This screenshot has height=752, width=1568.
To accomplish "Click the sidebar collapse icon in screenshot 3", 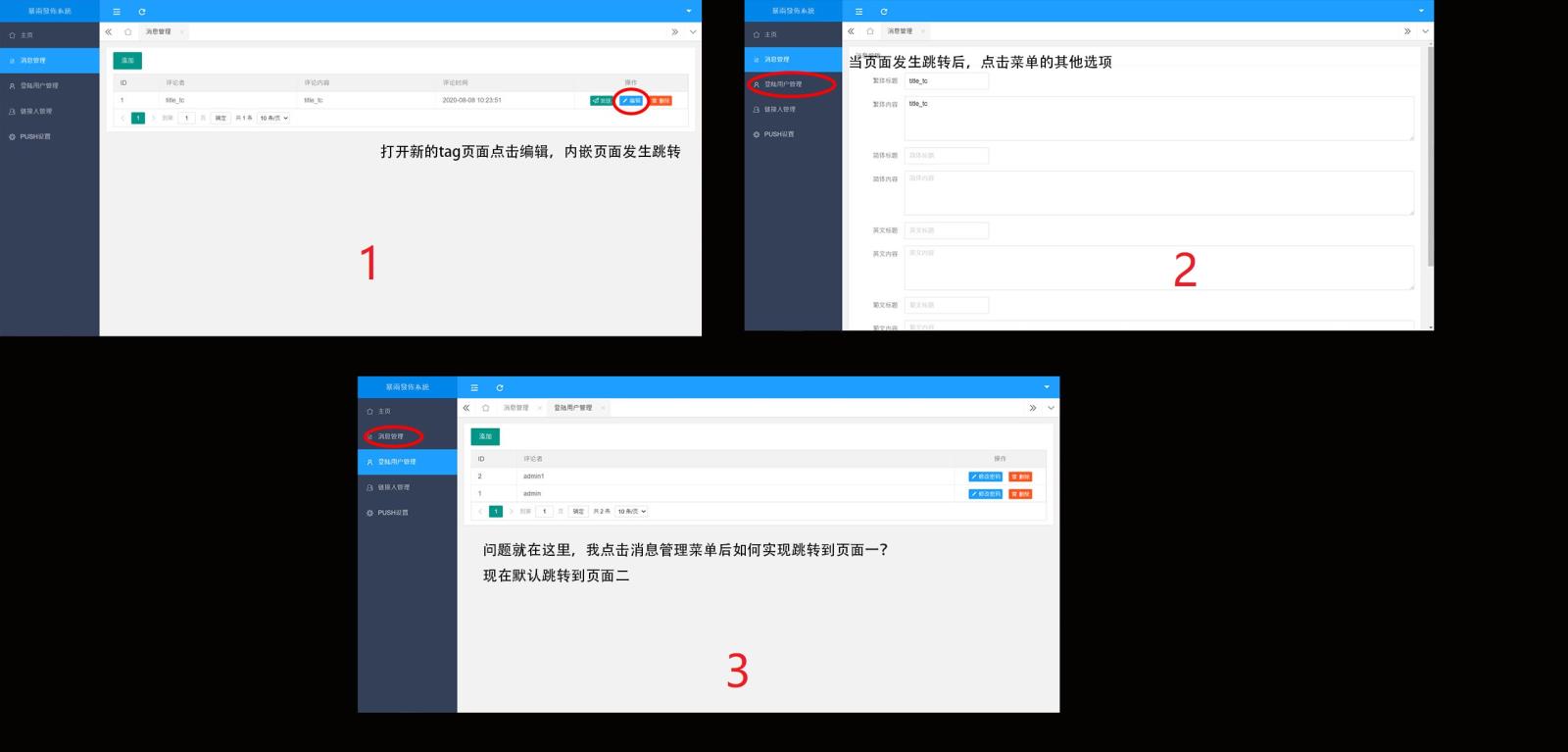I will [474, 387].
